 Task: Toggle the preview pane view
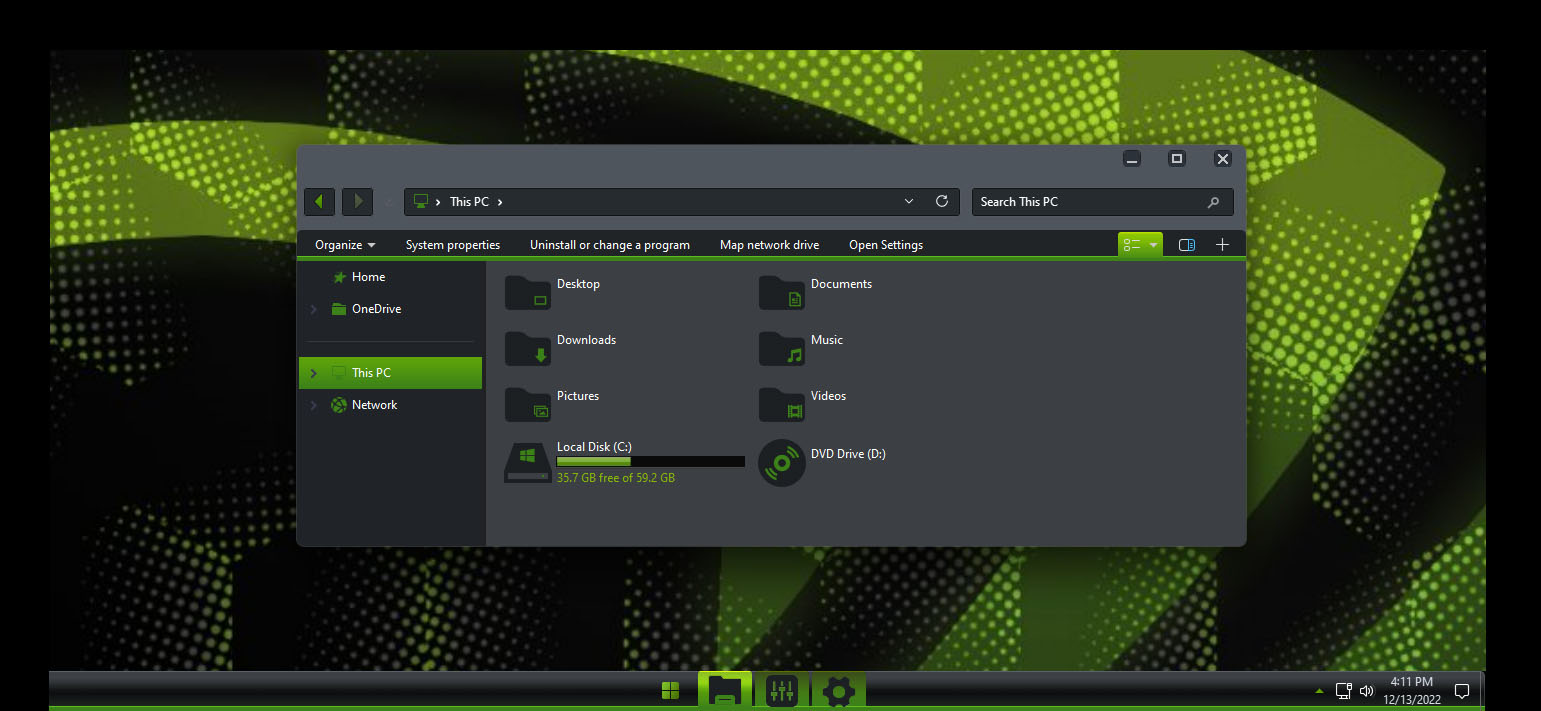point(1186,244)
